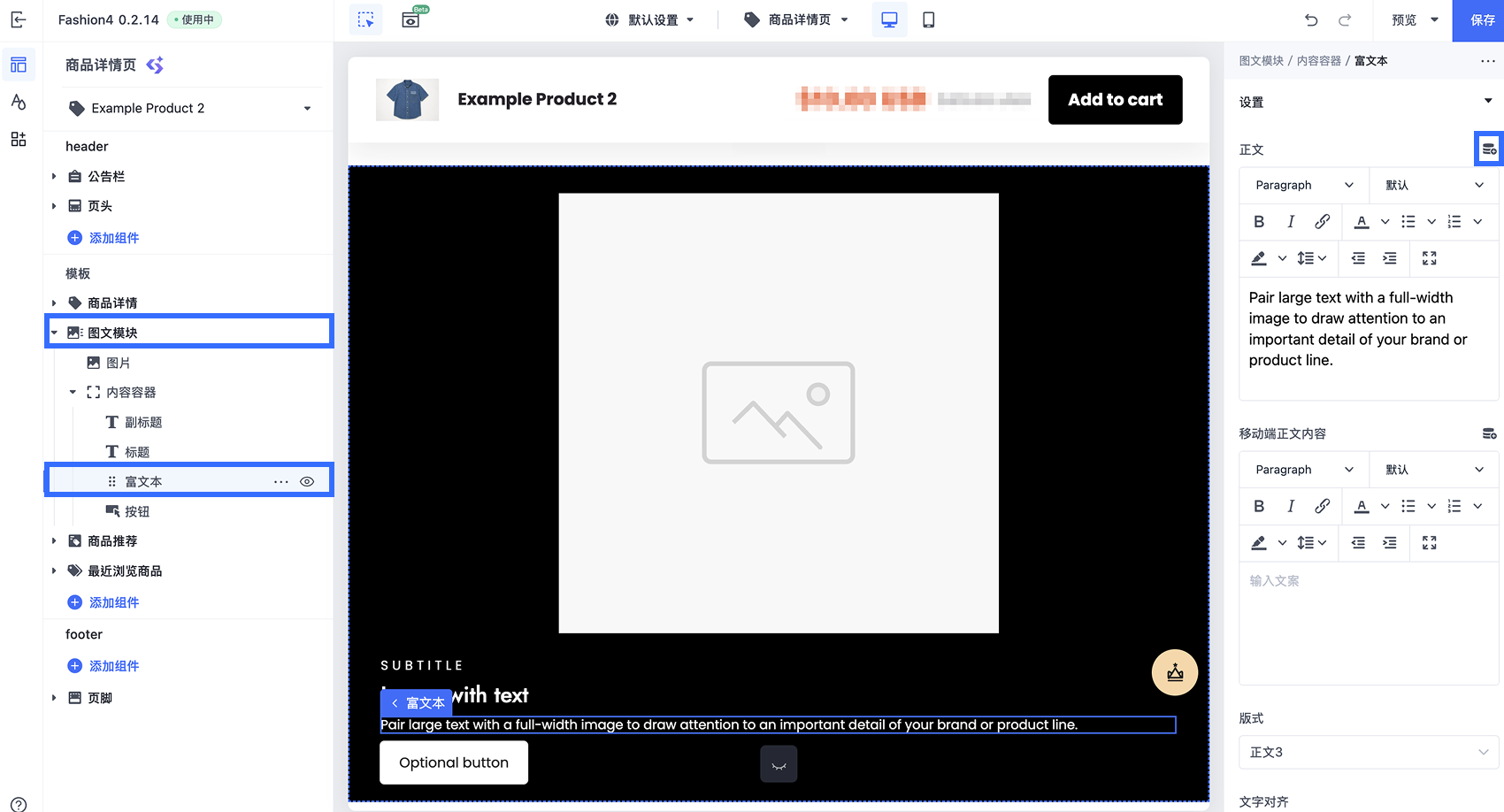Expand the mobile text editor to fullscreen
The image size is (1504, 812).
point(1429,542)
